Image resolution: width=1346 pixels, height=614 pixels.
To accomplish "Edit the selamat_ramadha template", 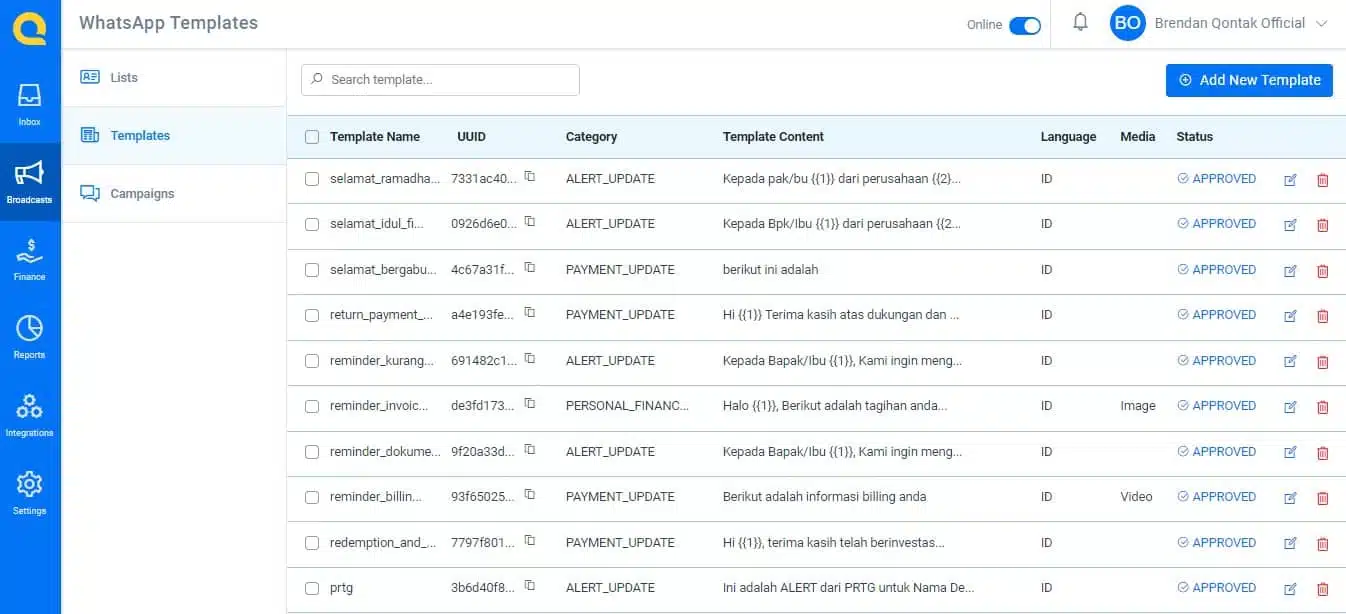I will pos(1290,180).
